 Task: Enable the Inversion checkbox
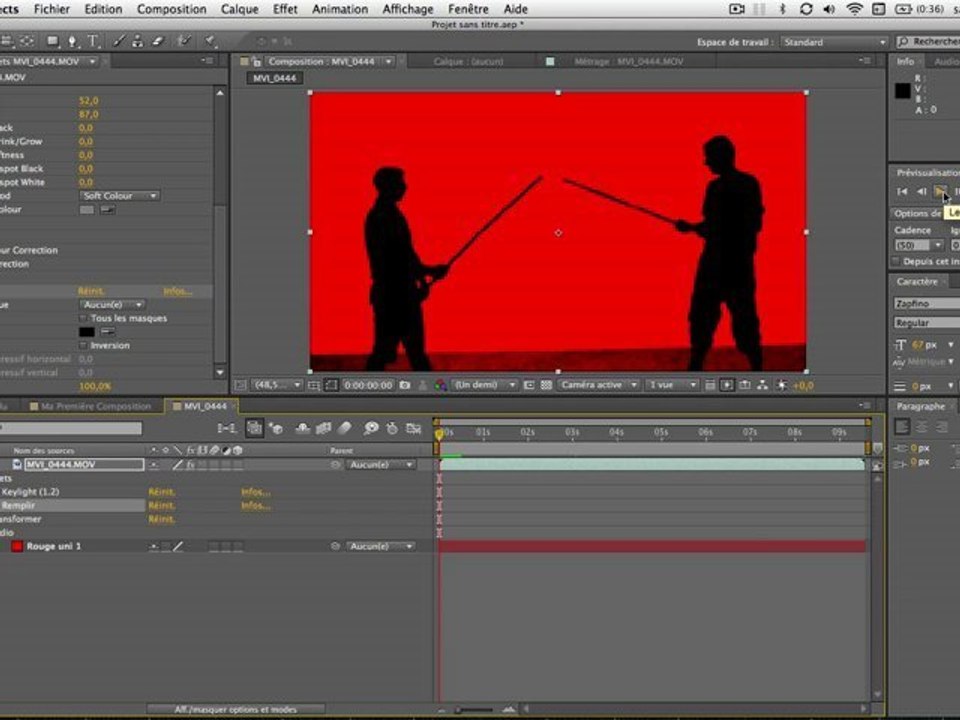click(x=83, y=345)
